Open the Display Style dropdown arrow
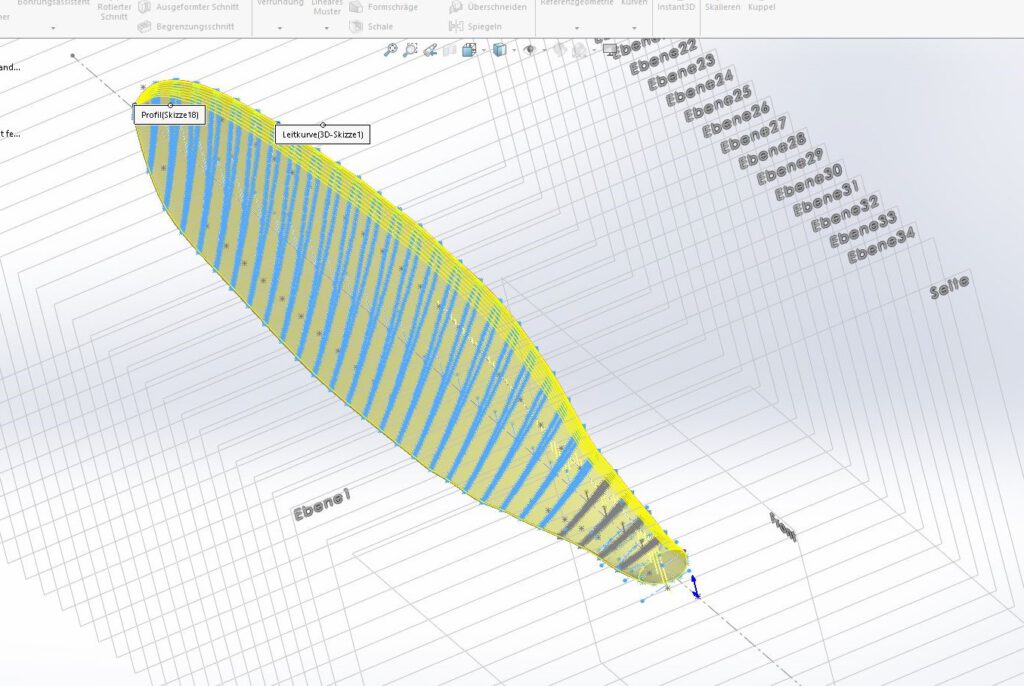This screenshot has width=1024, height=686. pos(514,50)
